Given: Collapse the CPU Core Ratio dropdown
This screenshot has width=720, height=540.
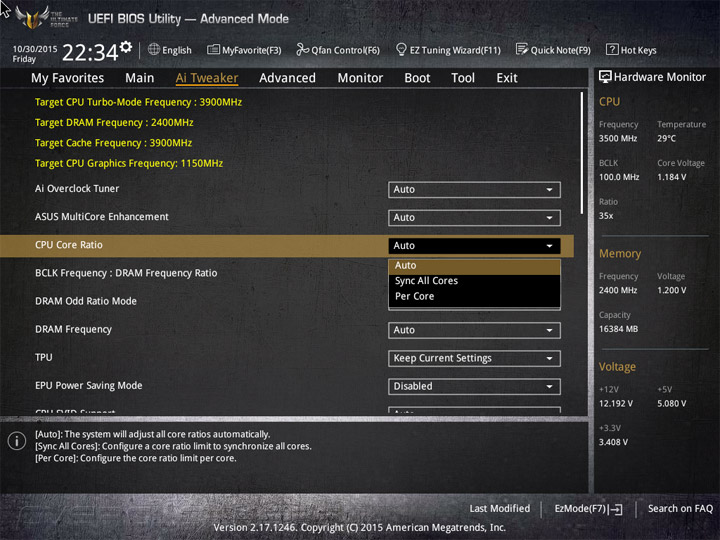Looking at the screenshot, I should point(474,246).
